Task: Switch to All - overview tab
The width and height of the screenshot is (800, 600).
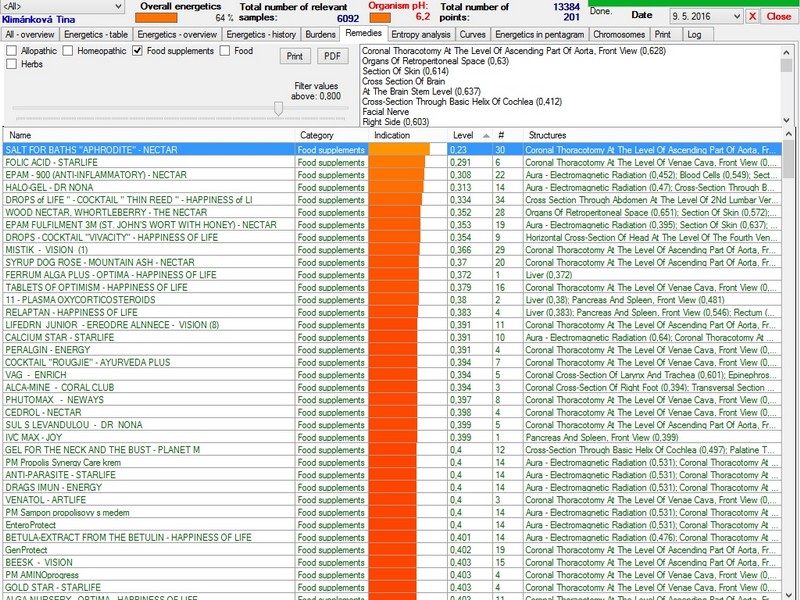Action: point(30,34)
